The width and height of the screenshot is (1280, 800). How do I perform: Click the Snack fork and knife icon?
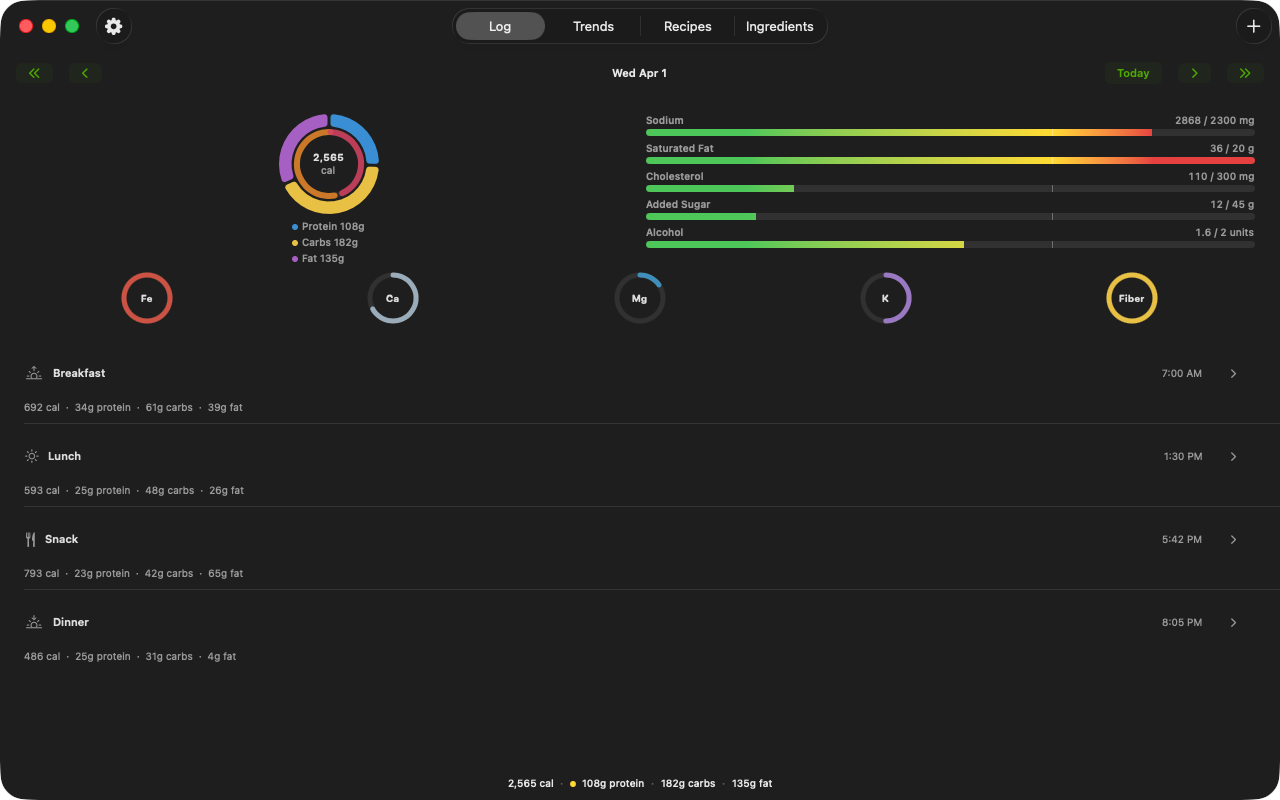(x=31, y=539)
